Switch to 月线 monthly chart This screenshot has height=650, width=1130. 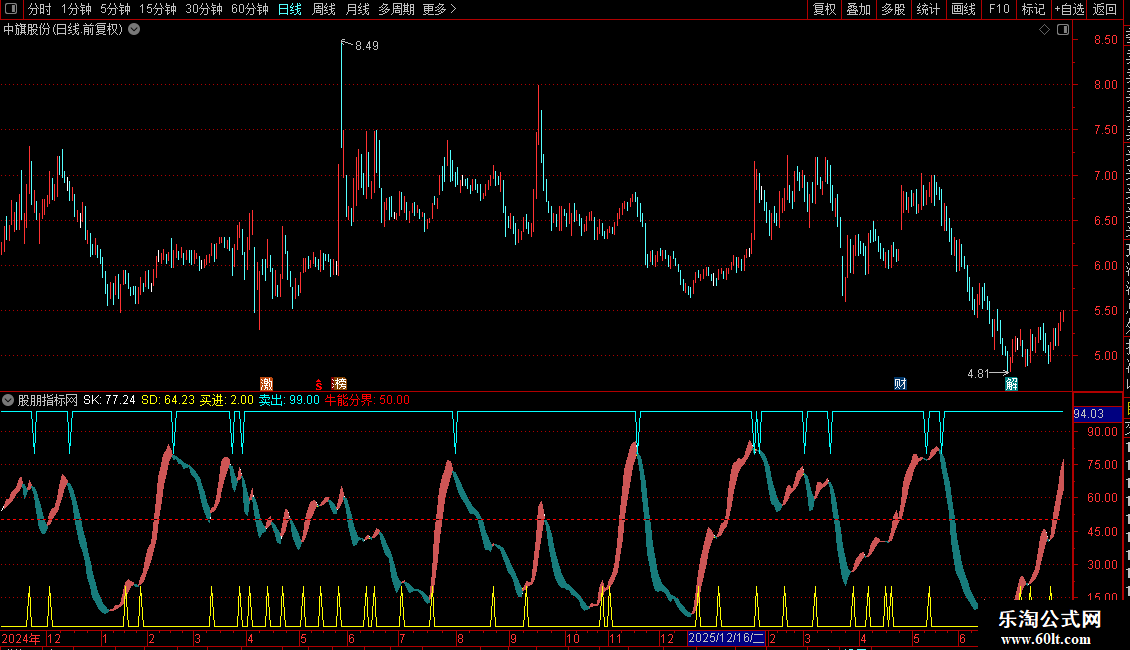357,9
